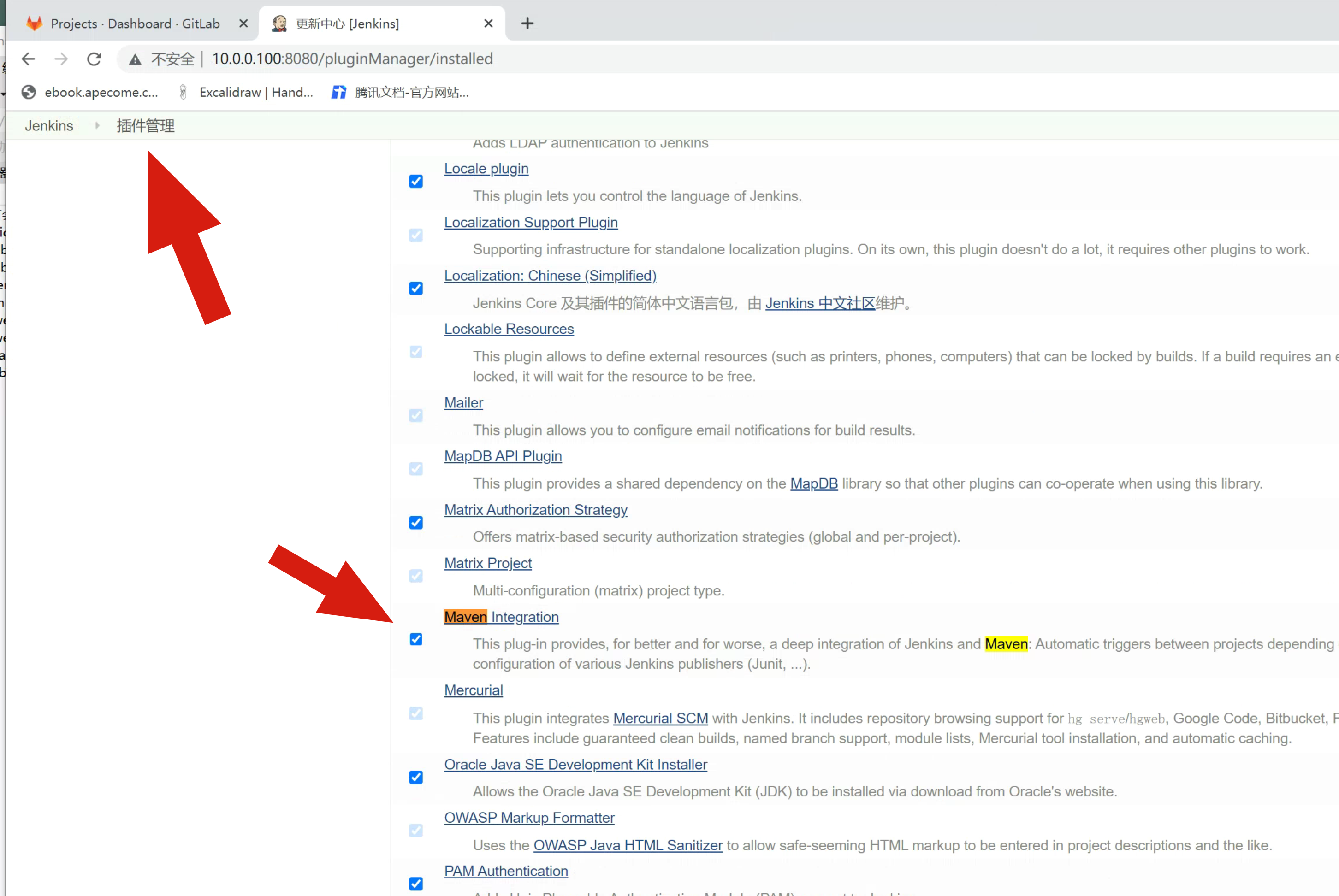
Task: Open ebook.apecome bookmark globe icon
Action: click(x=29, y=93)
